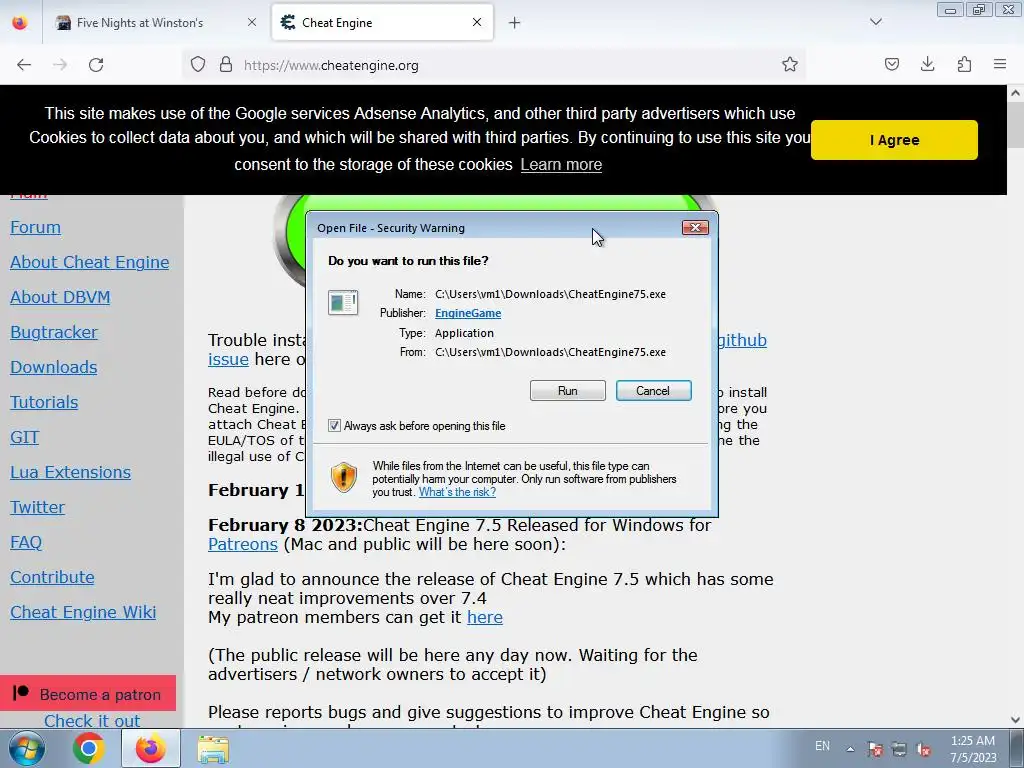Click Cancel in the Security Warning dialog
Viewport: 1024px width, 768px height.
click(x=653, y=391)
